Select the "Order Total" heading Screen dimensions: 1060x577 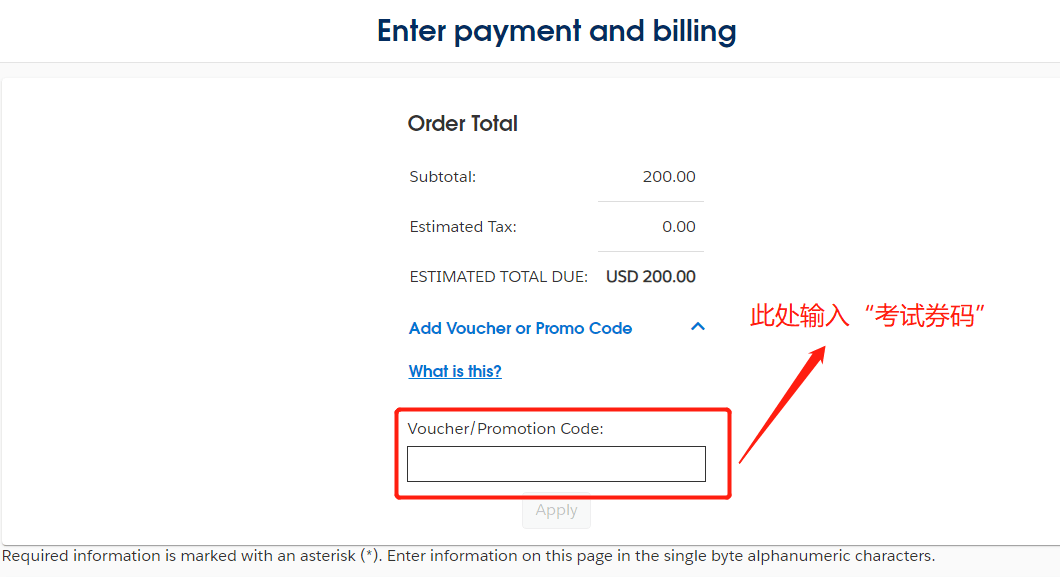[x=463, y=124]
